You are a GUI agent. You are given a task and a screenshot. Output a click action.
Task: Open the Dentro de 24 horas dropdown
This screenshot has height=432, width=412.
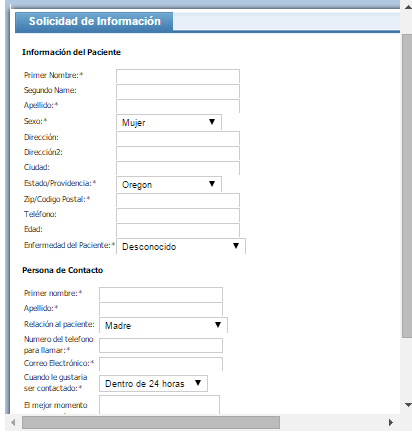point(153,383)
